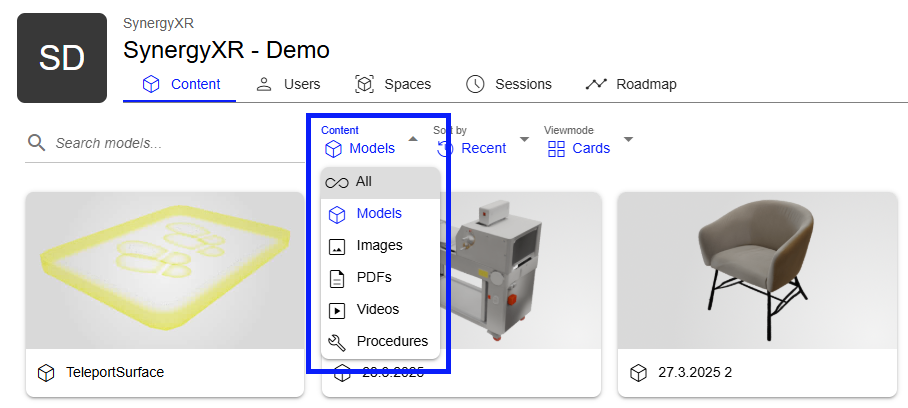Click the wrench icon next to Procedures
Screen dimensions: 908x408
(x=336, y=343)
